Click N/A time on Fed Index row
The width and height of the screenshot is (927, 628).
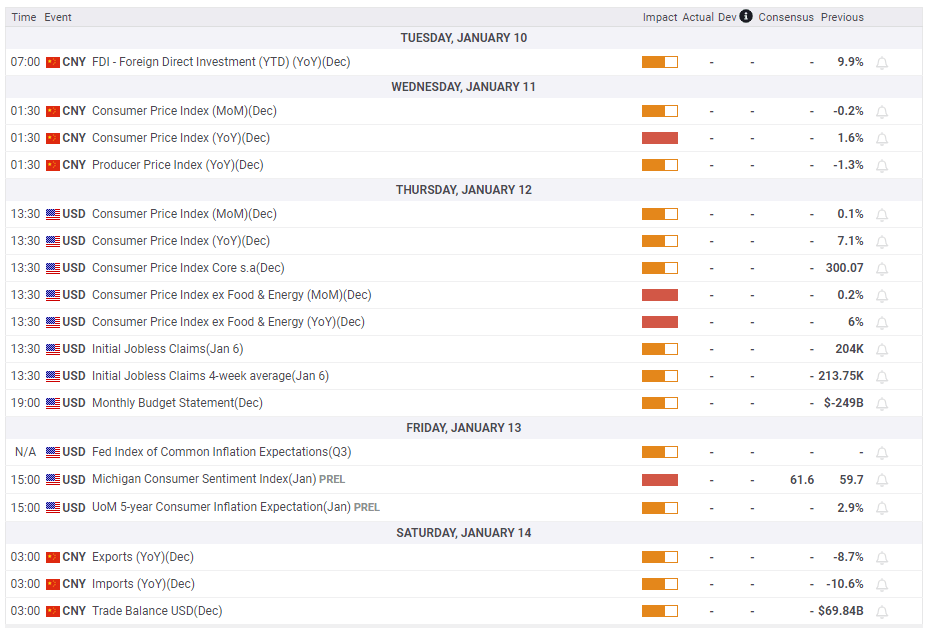point(25,452)
